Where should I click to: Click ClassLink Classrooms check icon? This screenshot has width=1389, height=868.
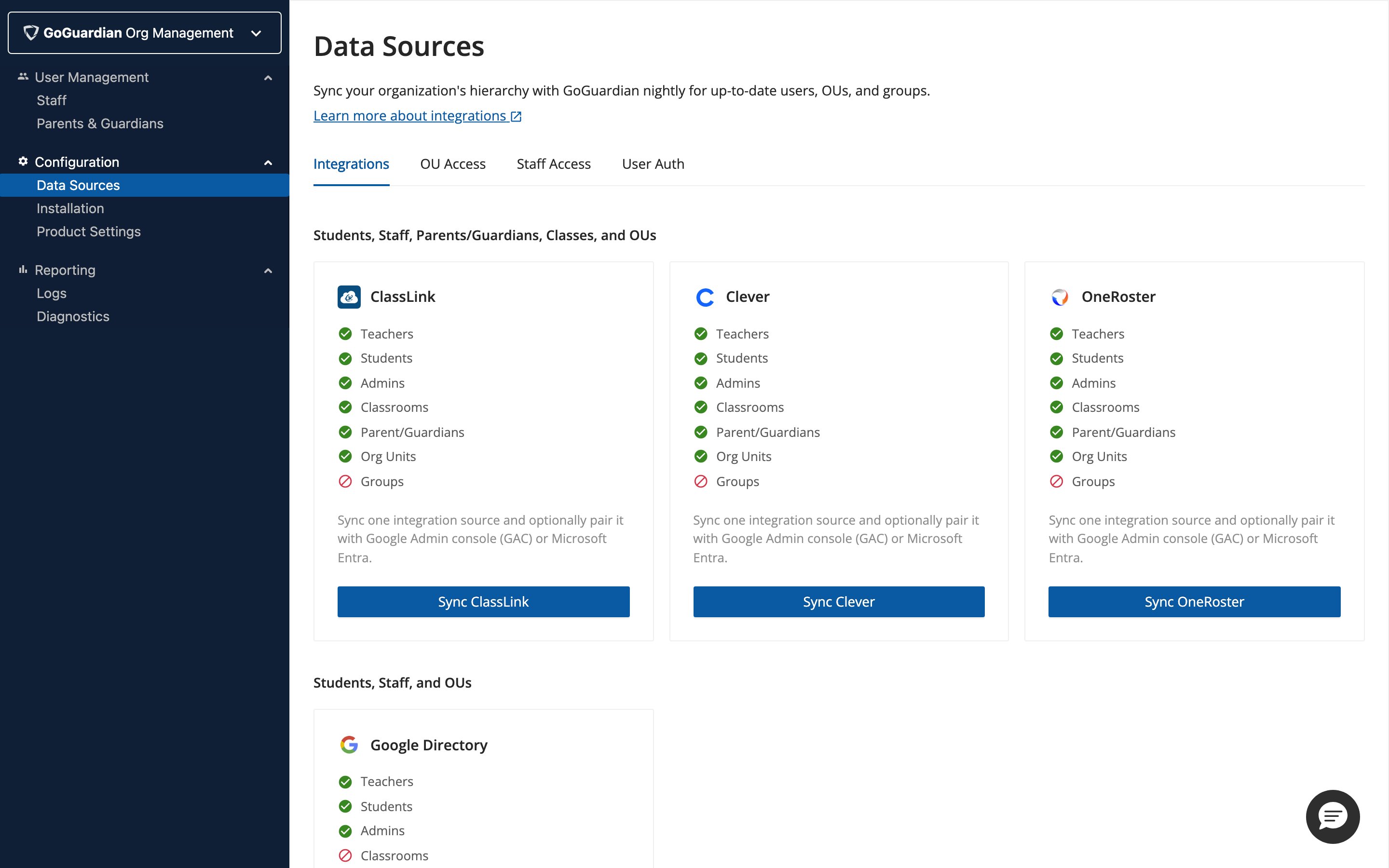tap(345, 407)
